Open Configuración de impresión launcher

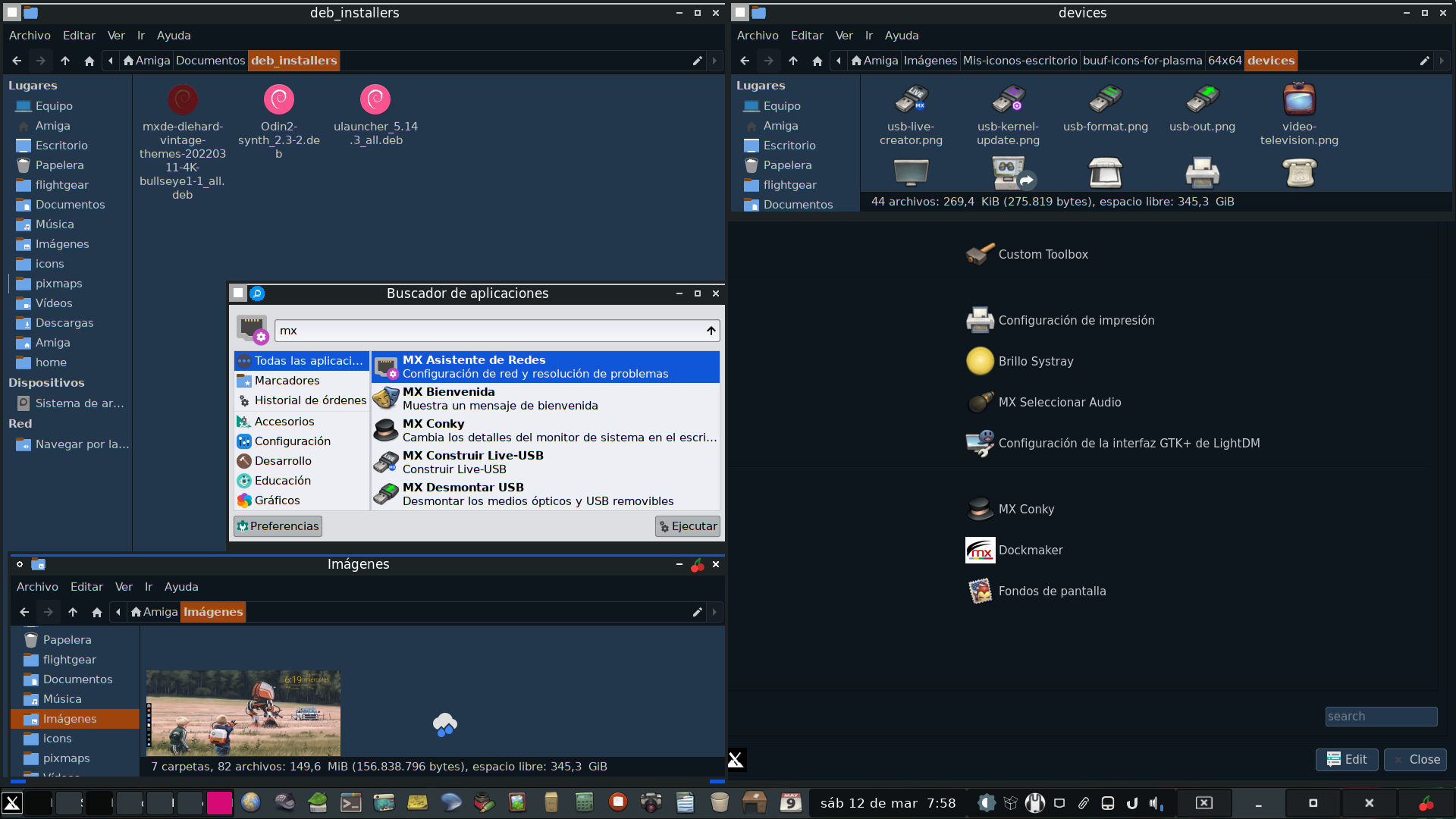coord(1060,320)
